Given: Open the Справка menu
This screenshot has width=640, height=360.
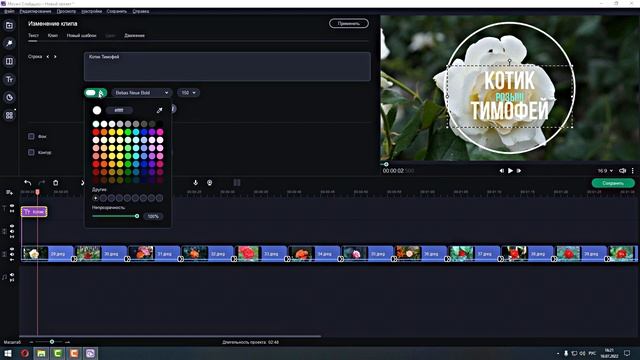Looking at the screenshot, I should (x=140, y=11).
